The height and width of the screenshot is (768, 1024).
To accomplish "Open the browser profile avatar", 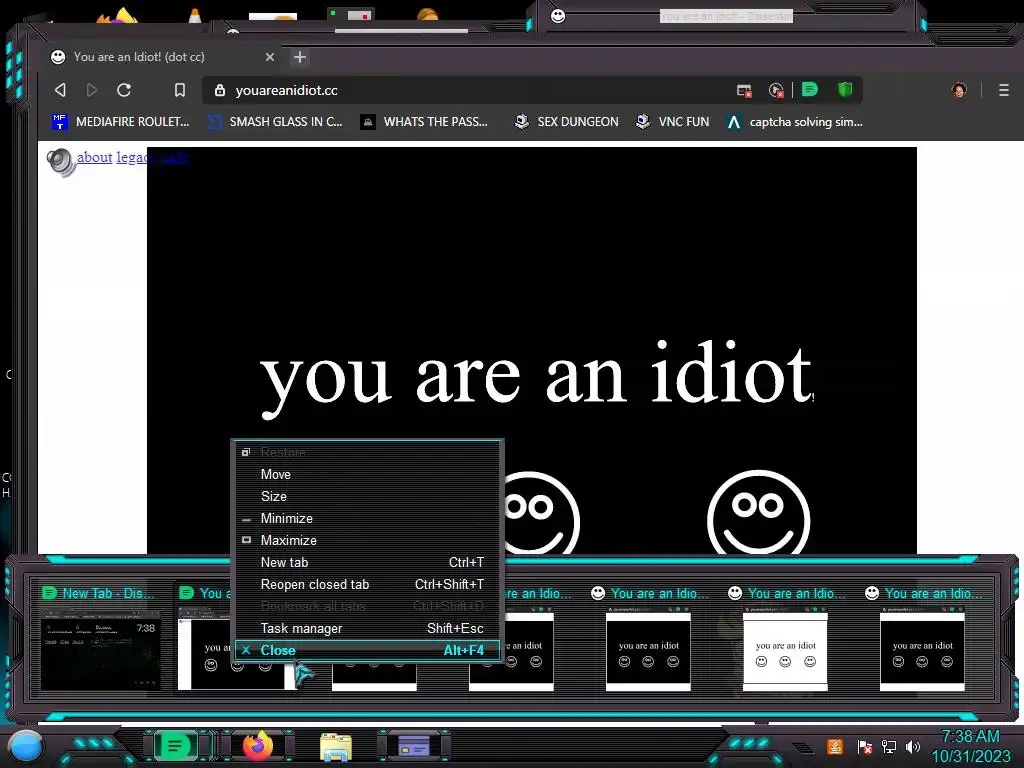I will coord(959,90).
